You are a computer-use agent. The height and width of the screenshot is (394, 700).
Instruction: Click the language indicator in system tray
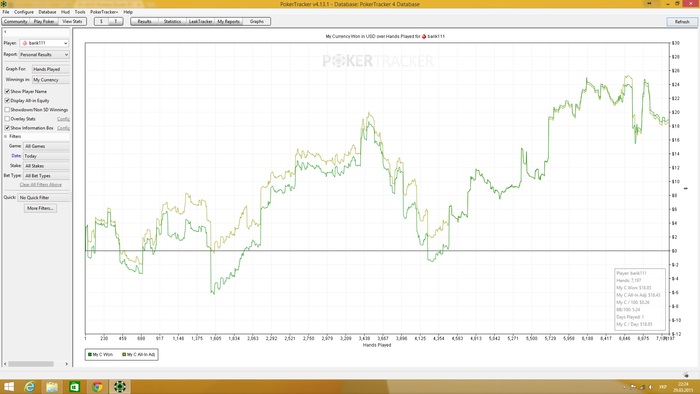pyautogui.click(x=663, y=387)
